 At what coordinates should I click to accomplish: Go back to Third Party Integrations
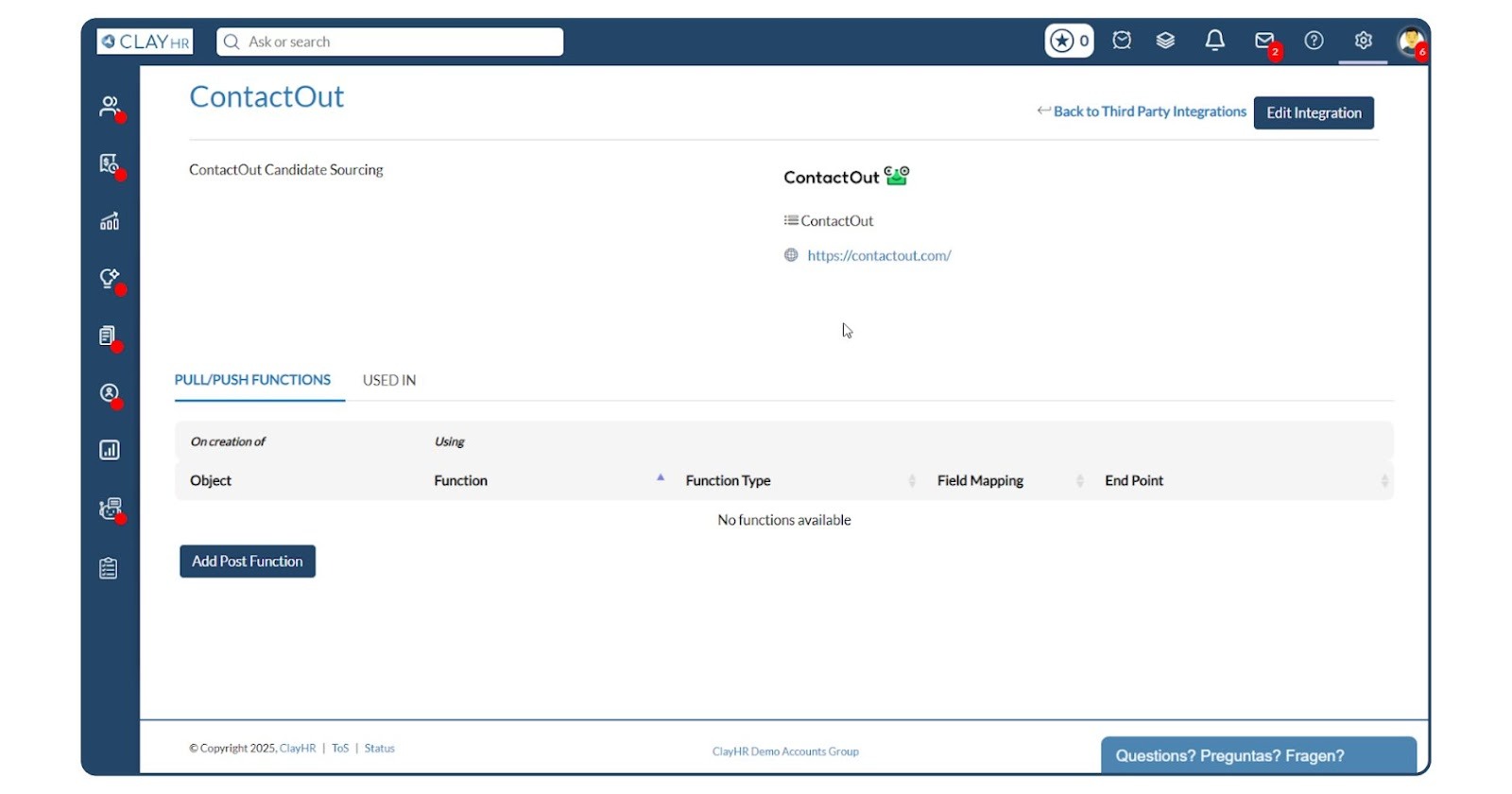1142,112
